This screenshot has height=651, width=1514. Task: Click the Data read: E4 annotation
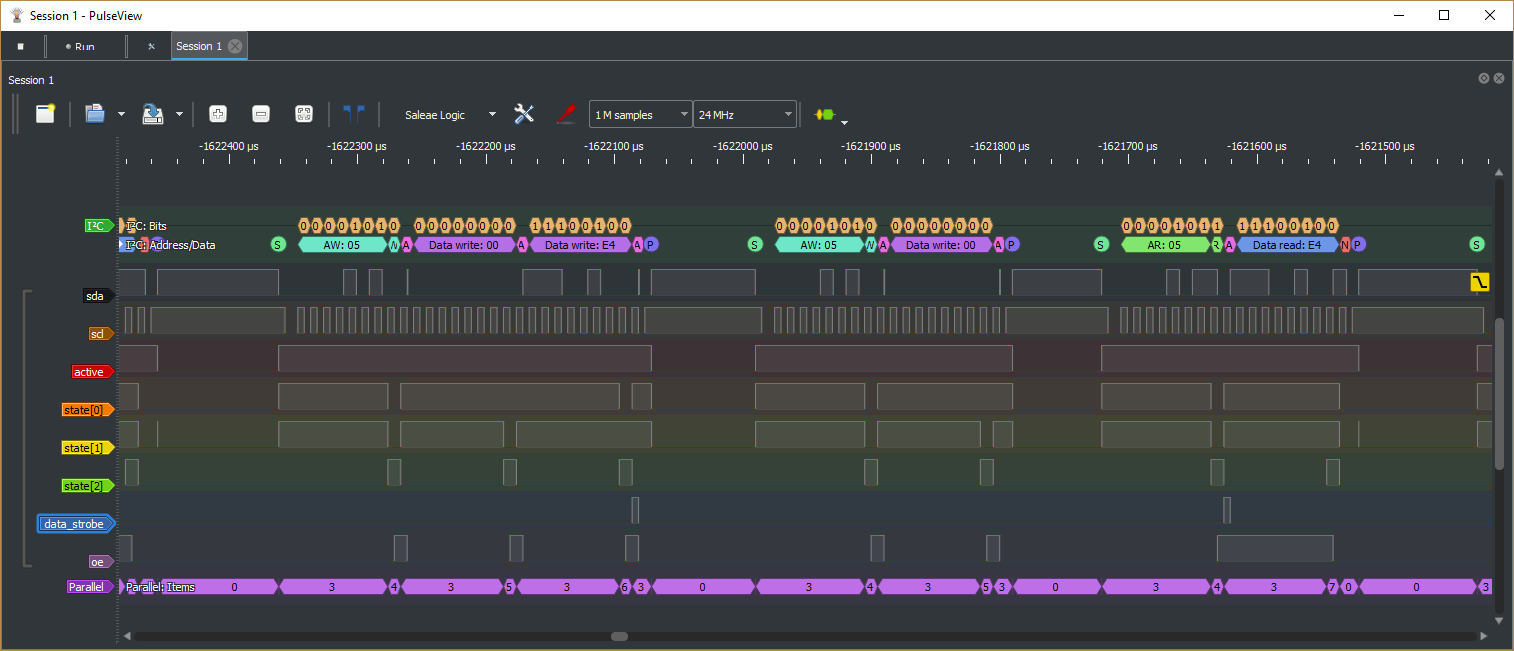(1287, 245)
